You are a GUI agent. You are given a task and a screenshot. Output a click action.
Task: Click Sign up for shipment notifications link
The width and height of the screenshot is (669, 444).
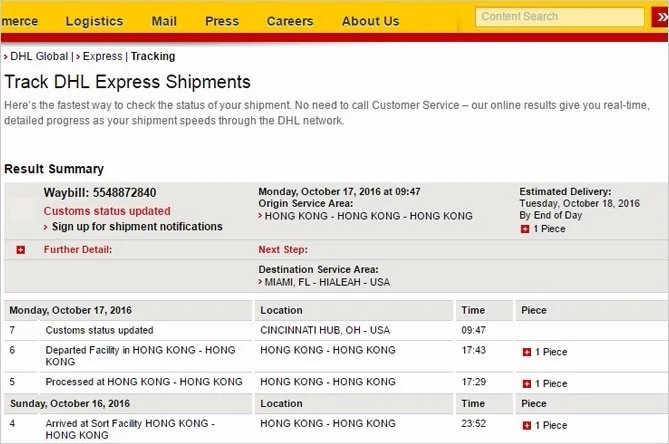(x=137, y=226)
